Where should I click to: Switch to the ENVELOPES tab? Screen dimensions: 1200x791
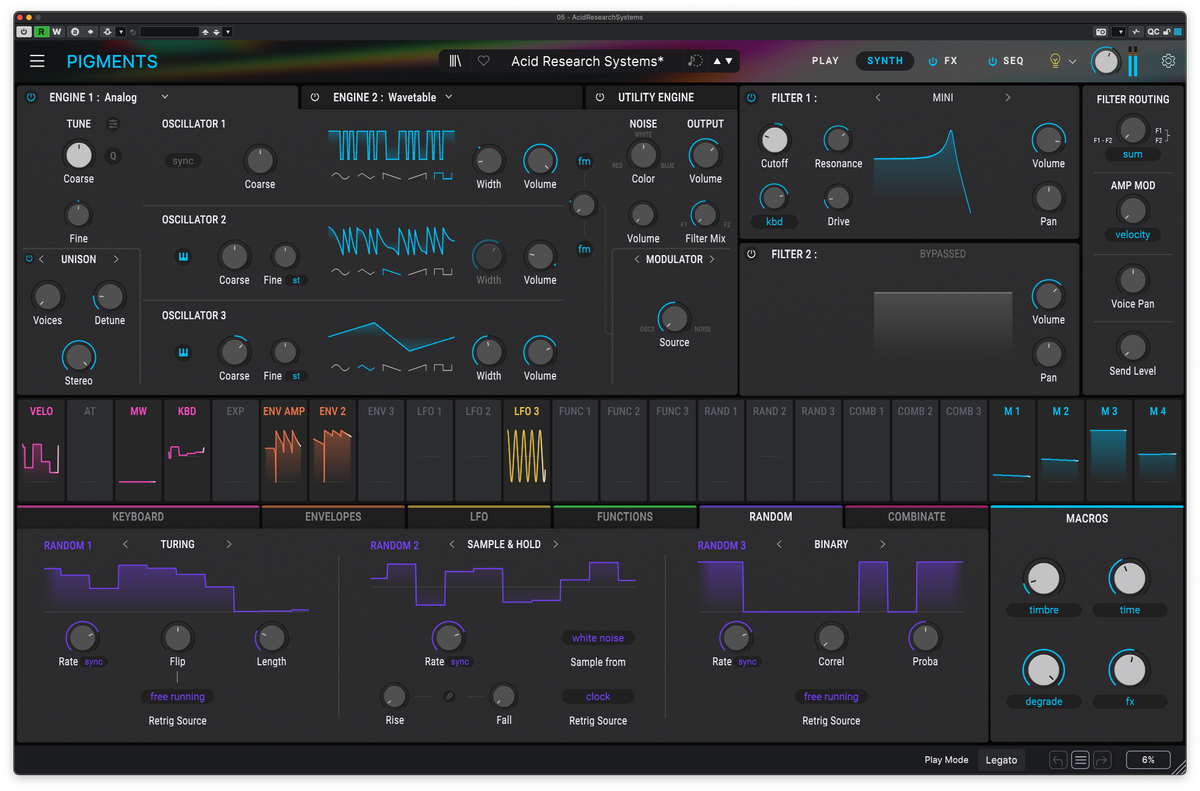333,517
